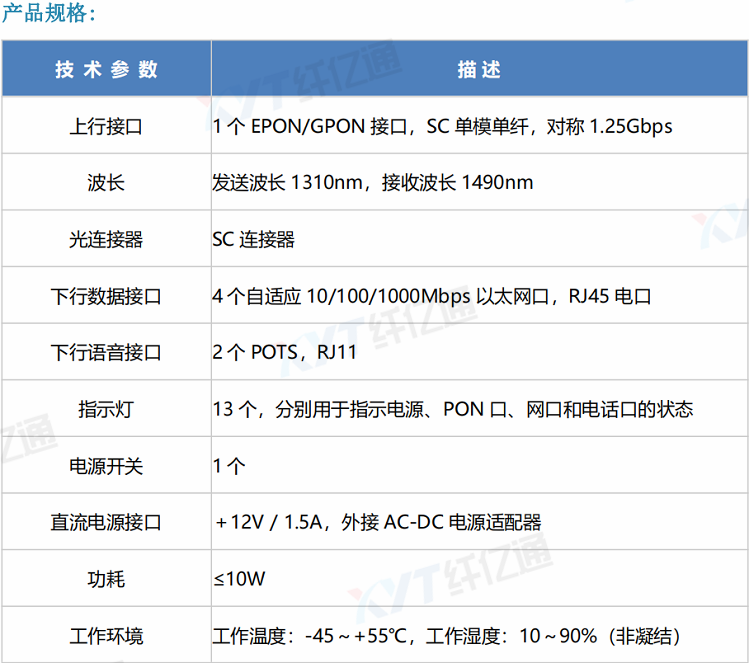Click the 产品规格 heading text
Viewport: 749px width, 663px height.
[x=50, y=14]
